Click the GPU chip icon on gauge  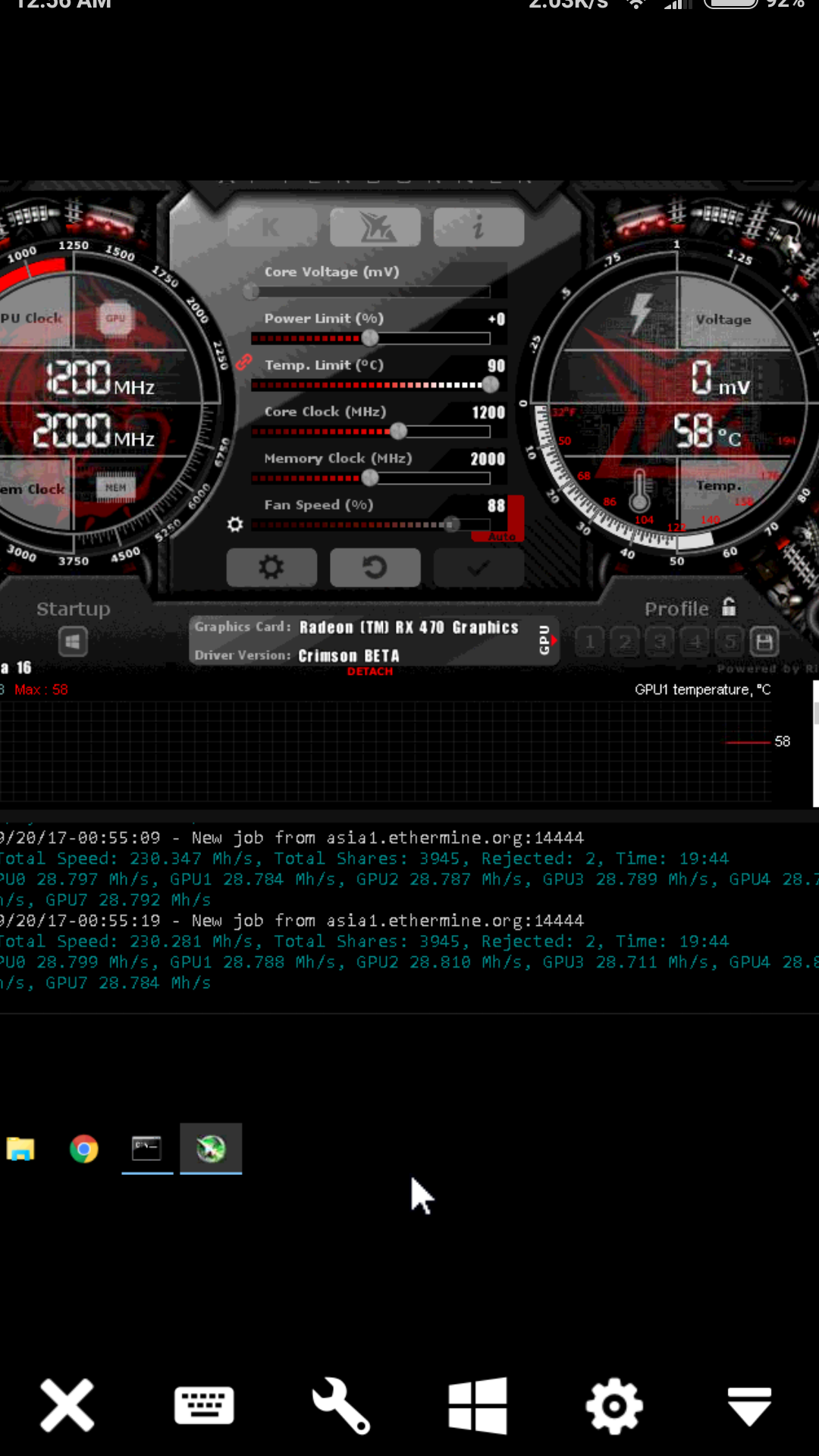(x=115, y=318)
